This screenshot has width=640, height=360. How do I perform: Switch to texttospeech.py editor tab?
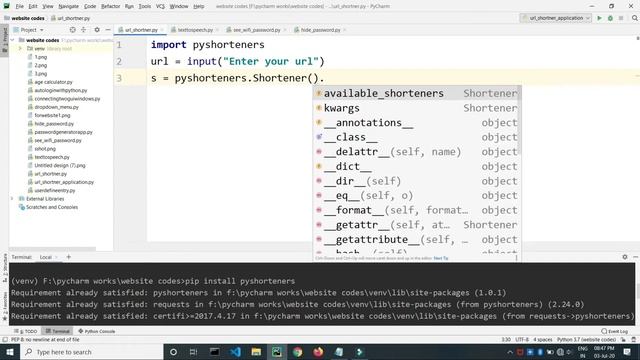click(x=195, y=30)
